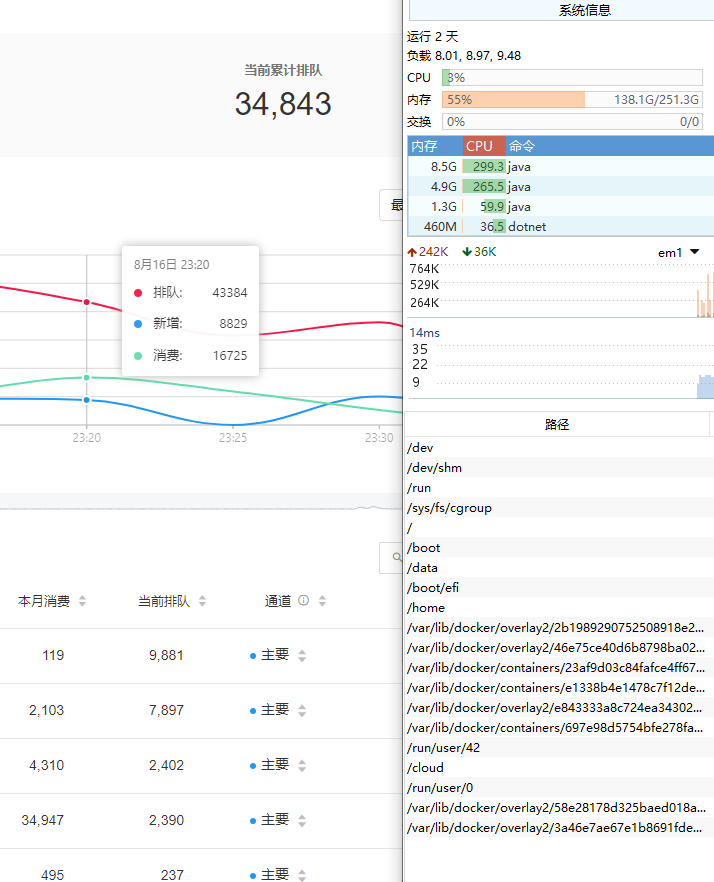
Task: Sort by 当前排队 column sort arrows
Action: coord(202,601)
